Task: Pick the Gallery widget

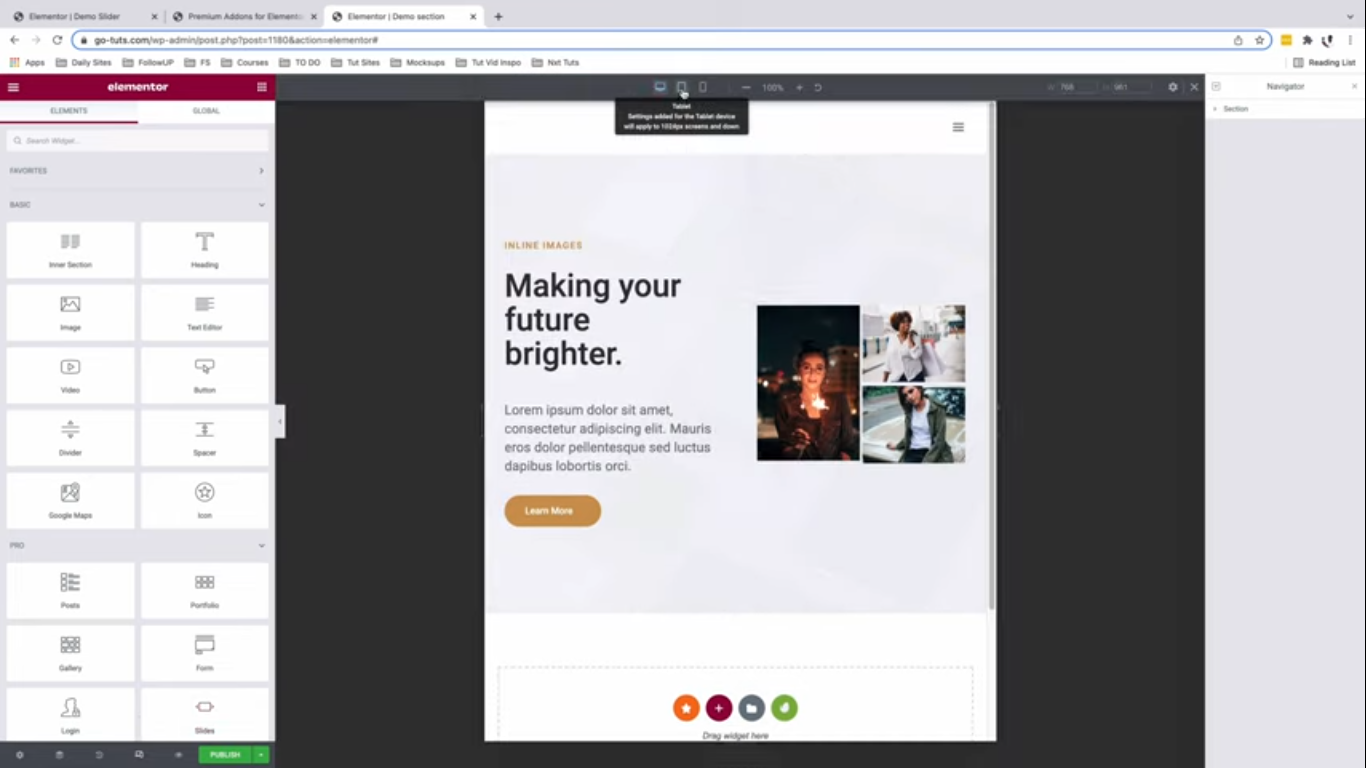Action: click(70, 654)
